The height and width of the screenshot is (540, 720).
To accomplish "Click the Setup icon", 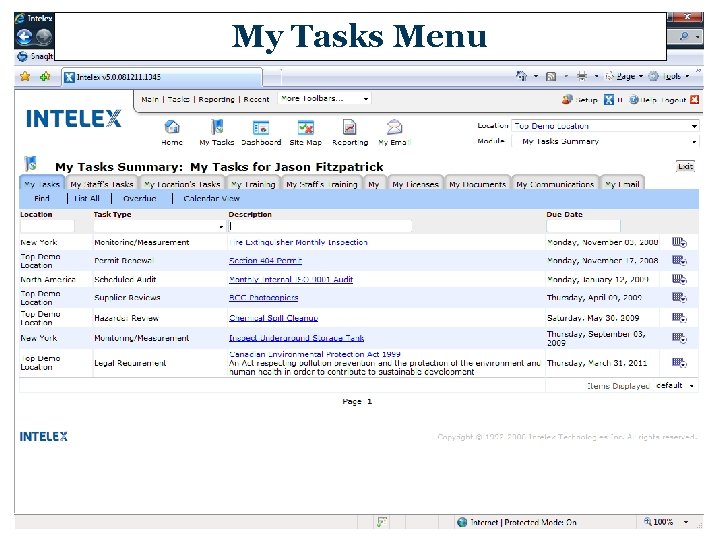I will [x=567, y=99].
